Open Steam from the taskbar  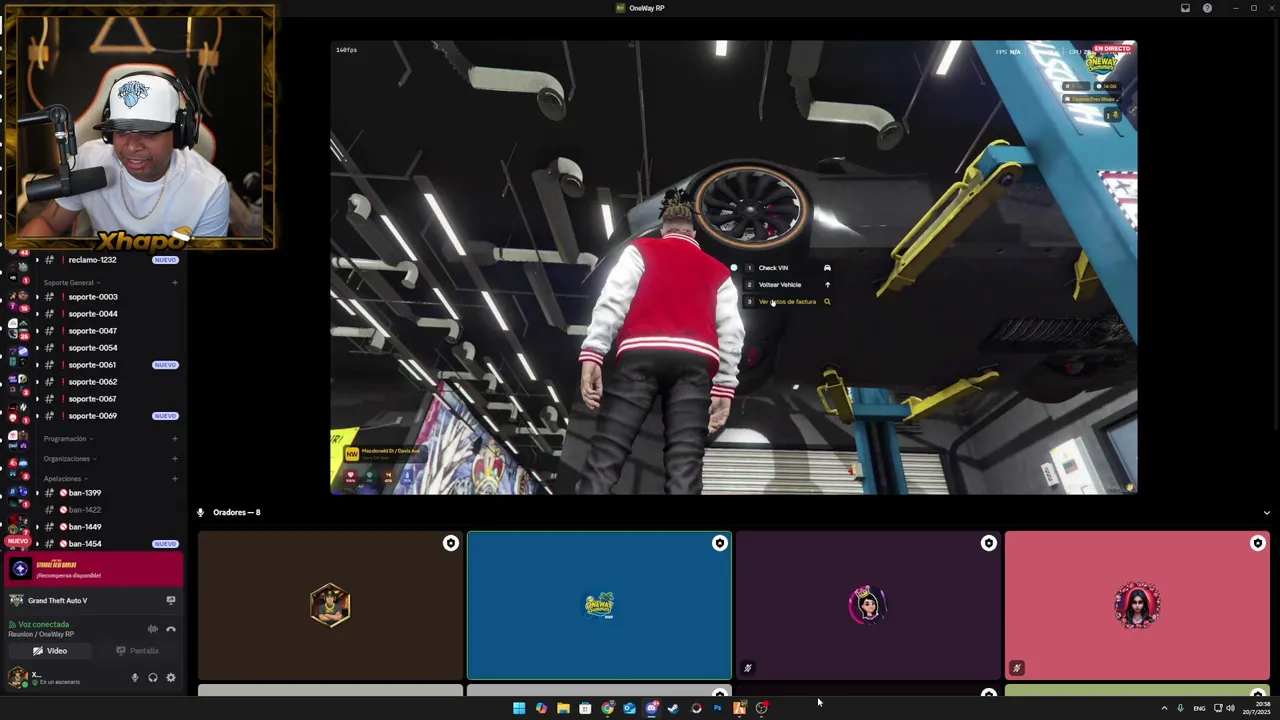673,708
